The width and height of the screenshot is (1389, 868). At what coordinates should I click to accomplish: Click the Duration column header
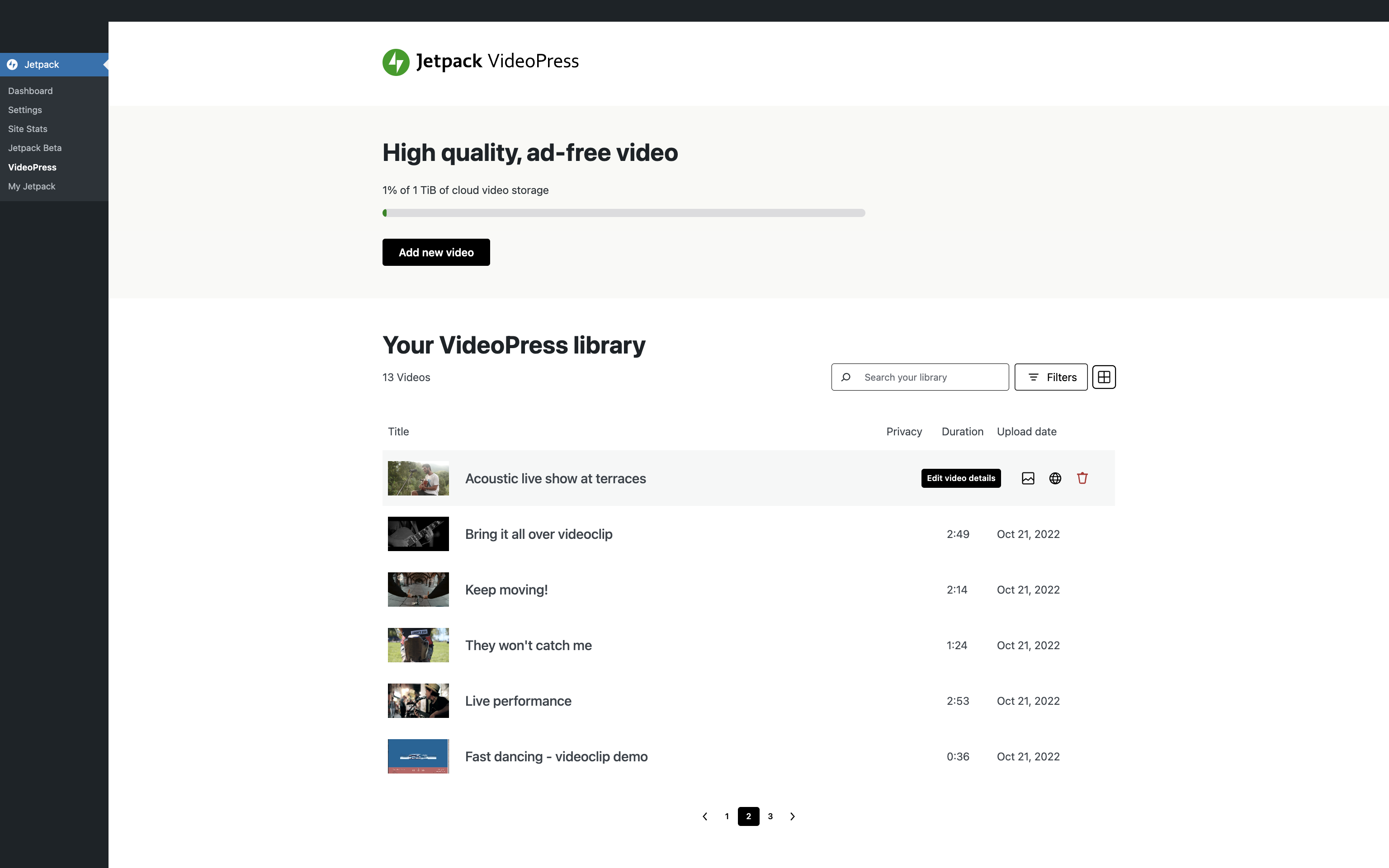click(963, 432)
